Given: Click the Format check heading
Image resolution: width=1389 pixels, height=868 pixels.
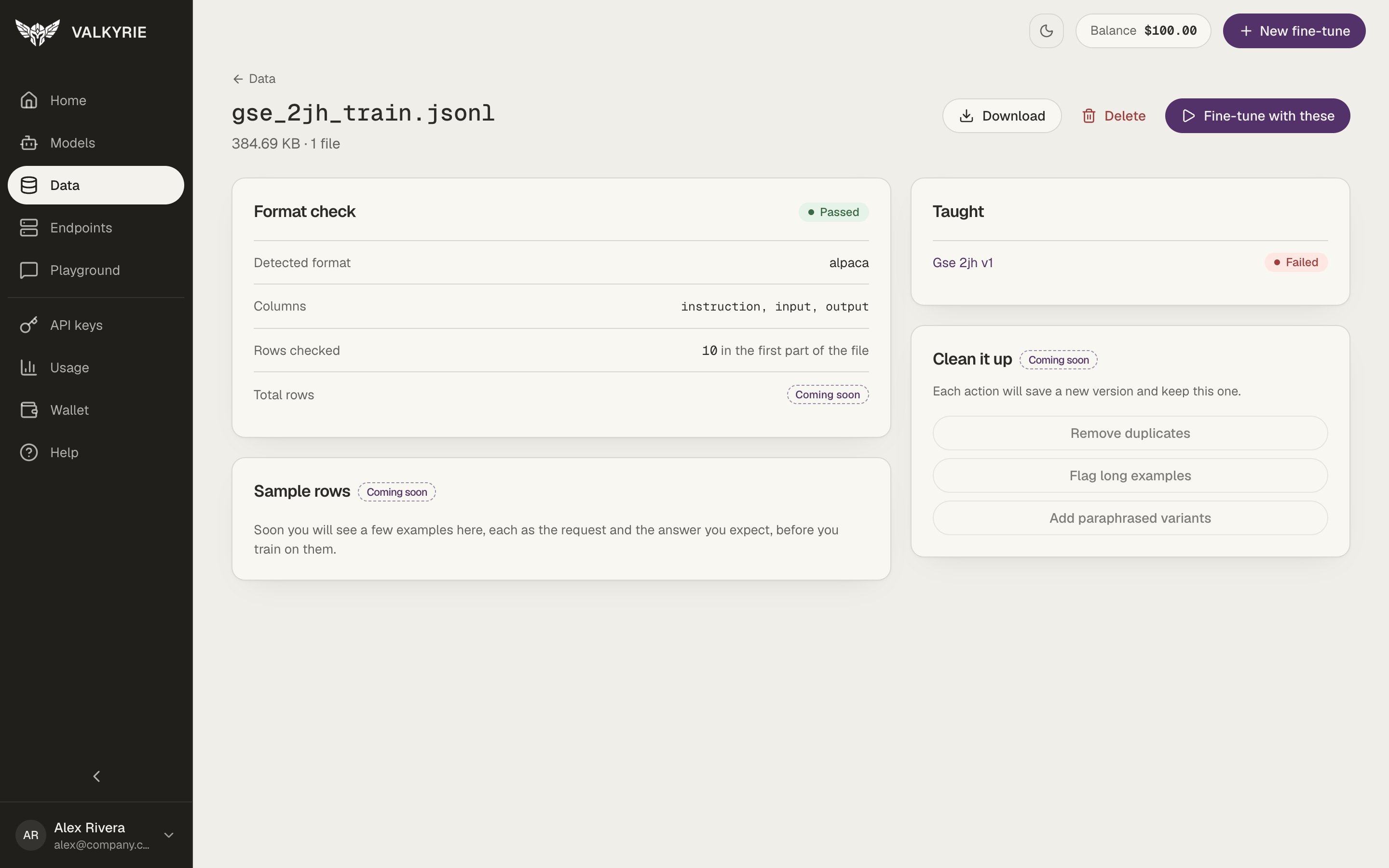Looking at the screenshot, I should tap(305, 211).
